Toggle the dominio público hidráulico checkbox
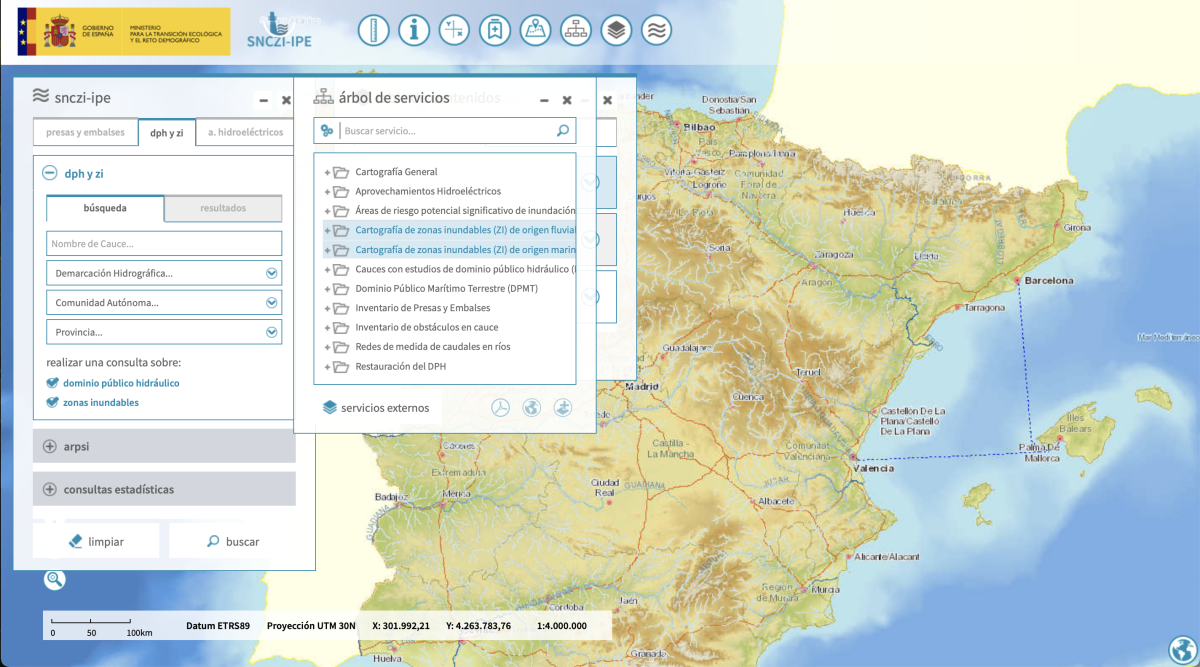The width and height of the screenshot is (1200, 667). pos(53,383)
